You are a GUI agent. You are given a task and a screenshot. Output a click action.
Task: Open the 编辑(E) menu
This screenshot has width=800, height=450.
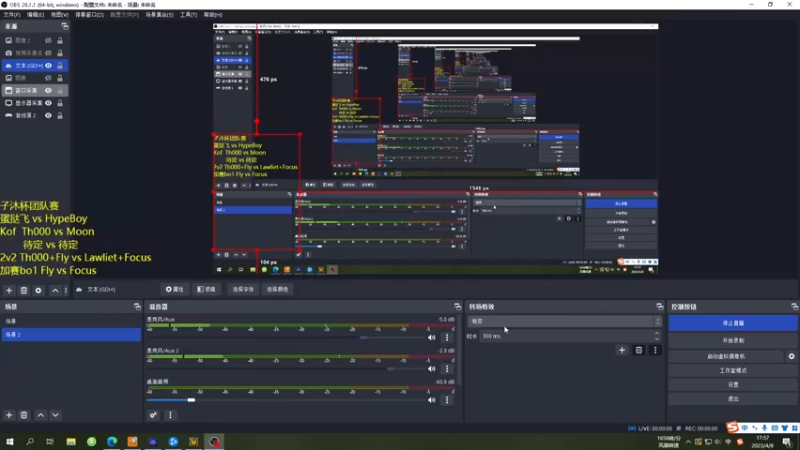point(35,15)
